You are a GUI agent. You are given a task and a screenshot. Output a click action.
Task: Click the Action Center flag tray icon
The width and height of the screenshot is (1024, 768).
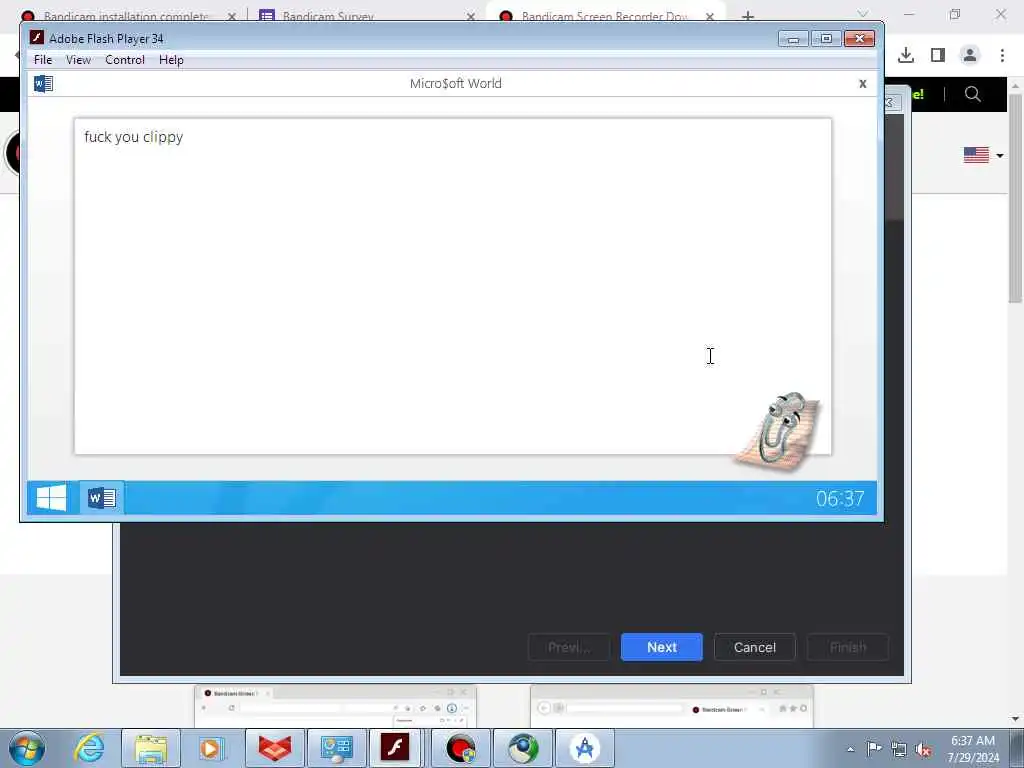pos(874,748)
